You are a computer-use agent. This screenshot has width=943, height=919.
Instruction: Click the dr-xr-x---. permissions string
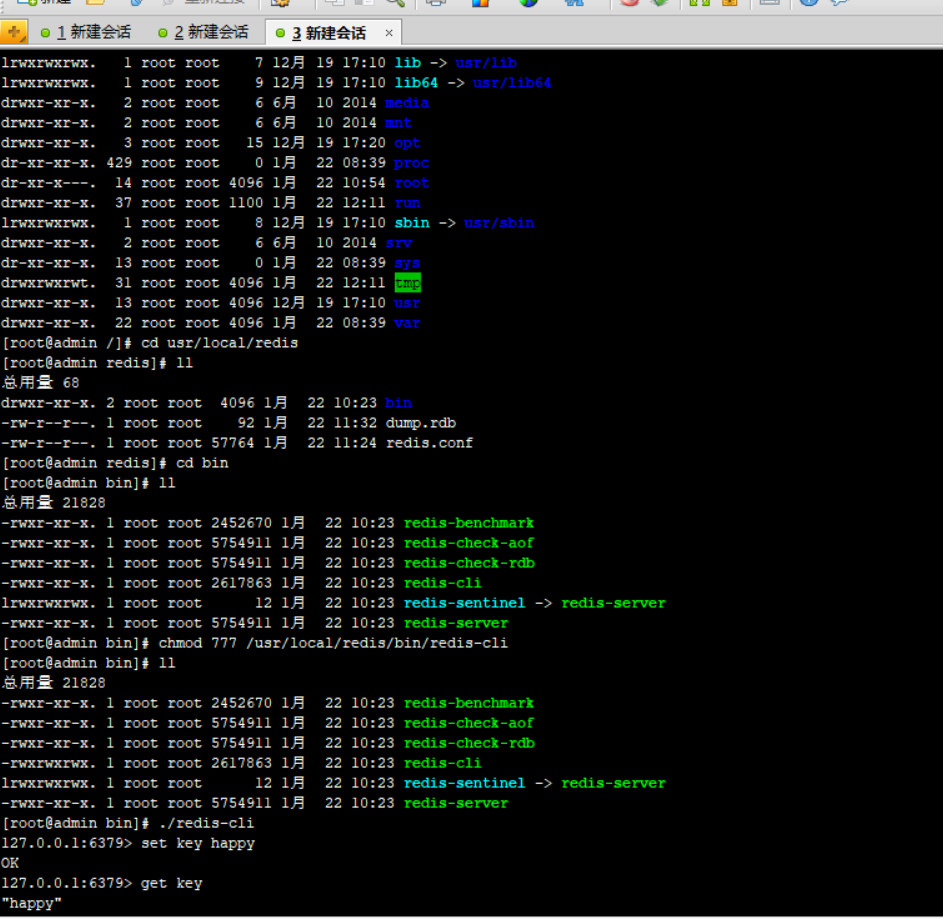pyautogui.click(x=48, y=183)
